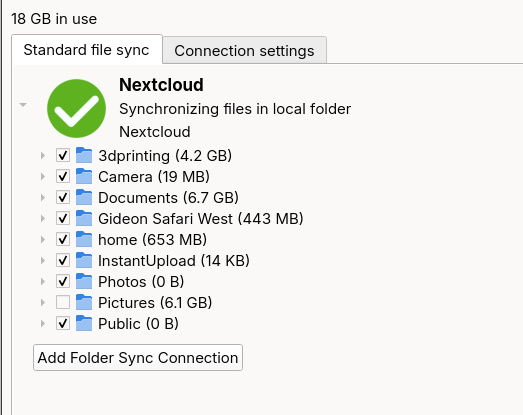Switch to the Connection settings tab
The height and width of the screenshot is (415, 523).
244,51
